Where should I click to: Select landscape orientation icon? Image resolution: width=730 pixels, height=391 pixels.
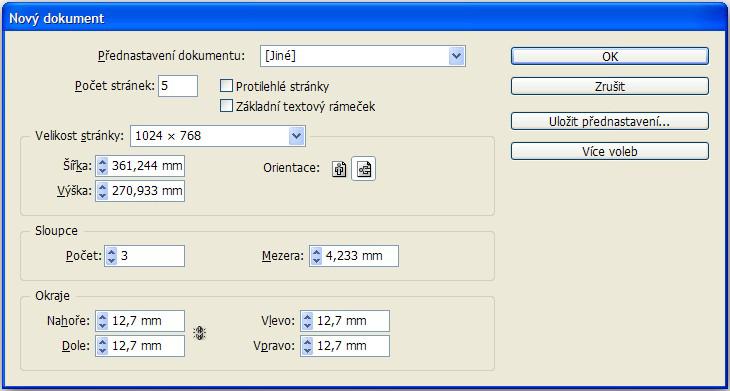click(364, 169)
